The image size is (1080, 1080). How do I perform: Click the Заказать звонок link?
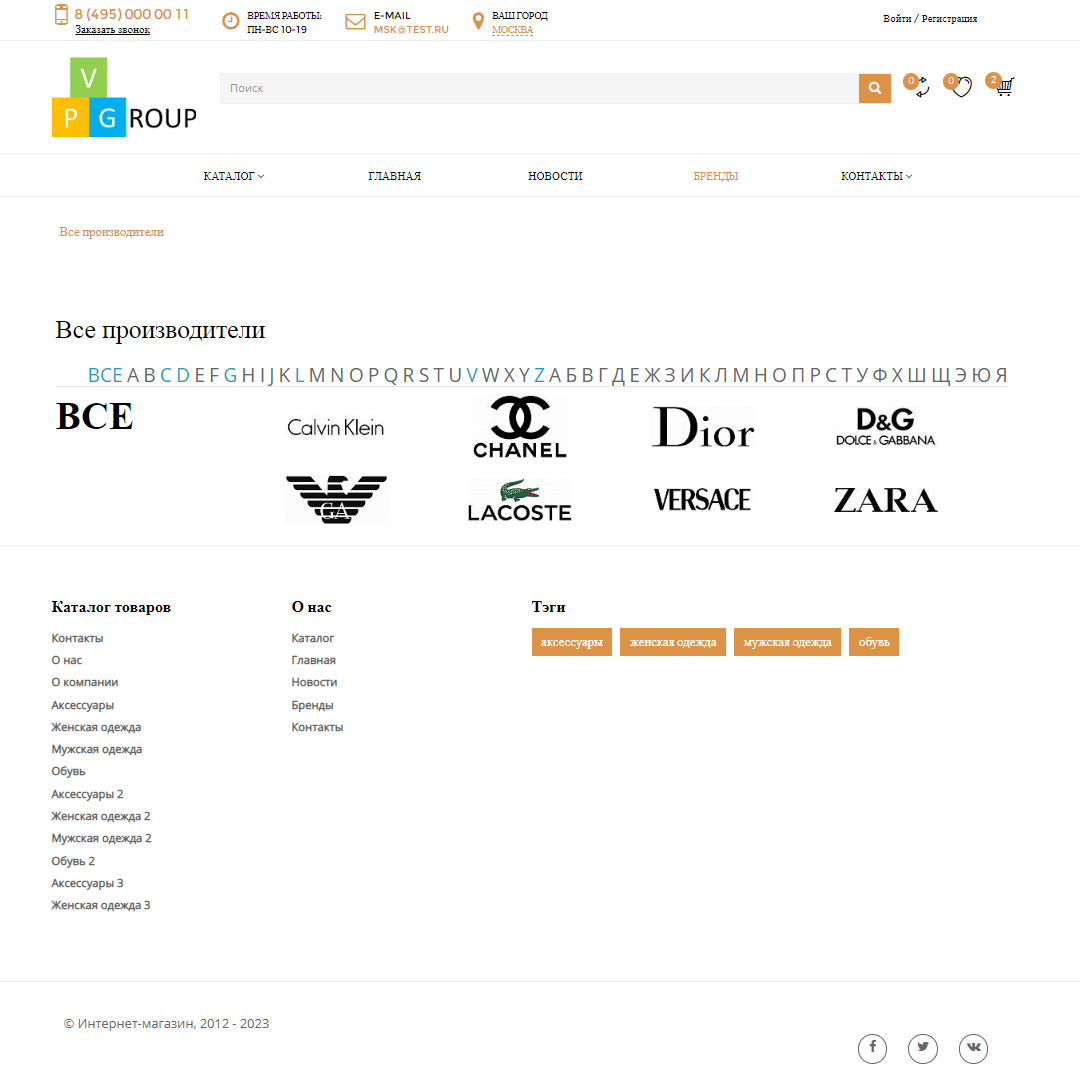(x=112, y=30)
